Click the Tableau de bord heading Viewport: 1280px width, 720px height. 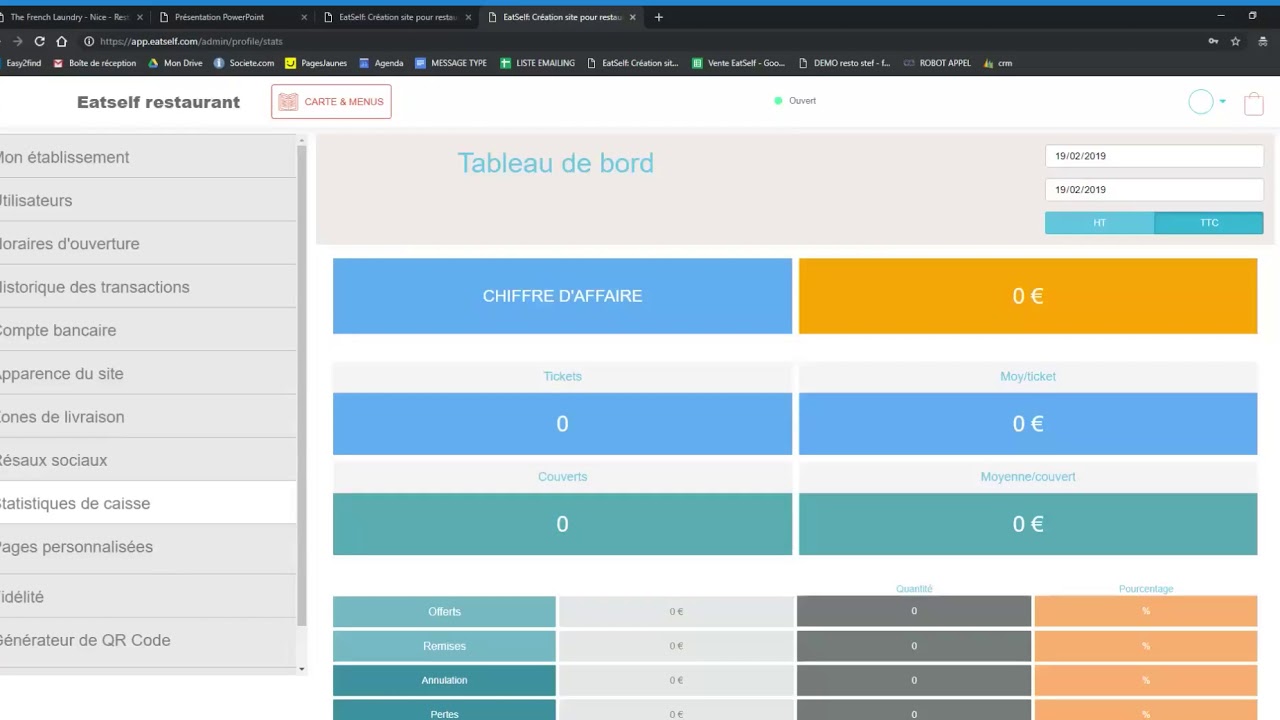555,163
